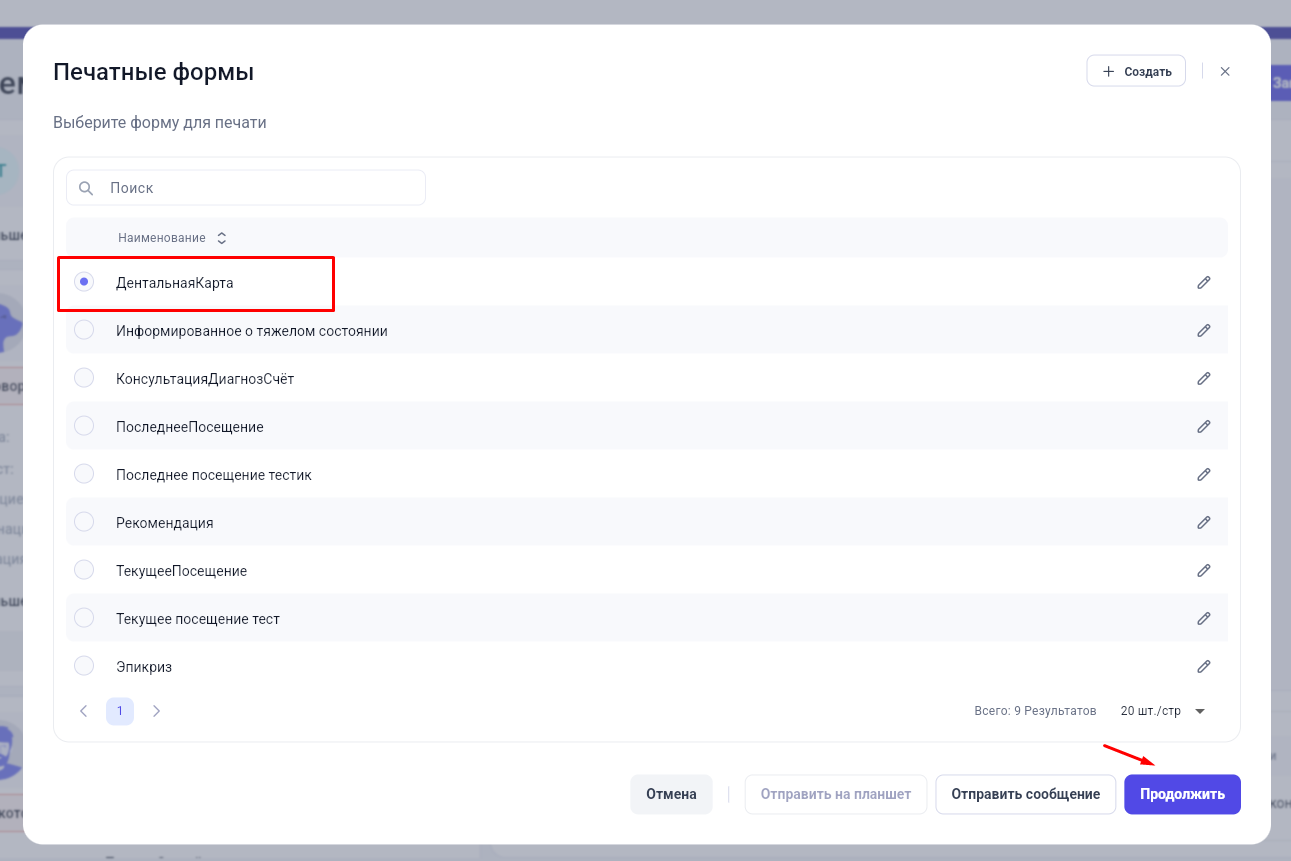Click the Последнее посещение тестик row text
The image size is (1291, 861).
pos(214,475)
